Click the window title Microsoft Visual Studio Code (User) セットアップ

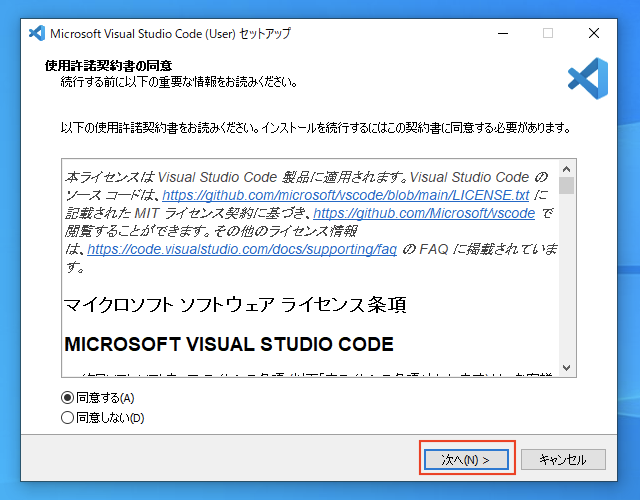(170, 33)
